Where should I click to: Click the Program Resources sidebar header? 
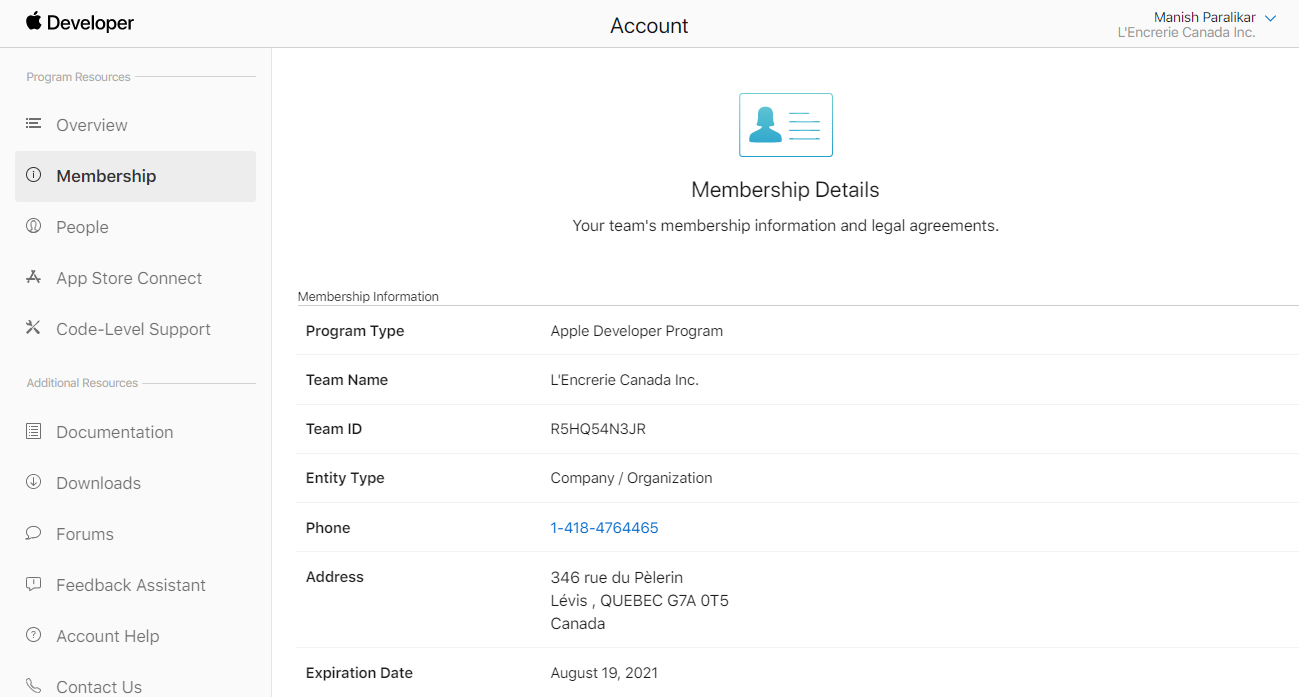coord(78,77)
